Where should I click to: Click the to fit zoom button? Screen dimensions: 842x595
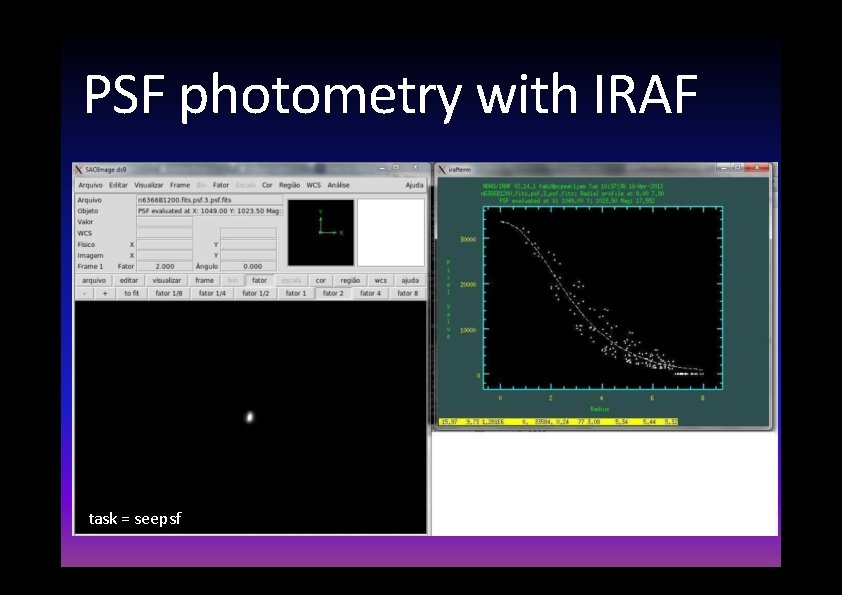(x=132, y=293)
